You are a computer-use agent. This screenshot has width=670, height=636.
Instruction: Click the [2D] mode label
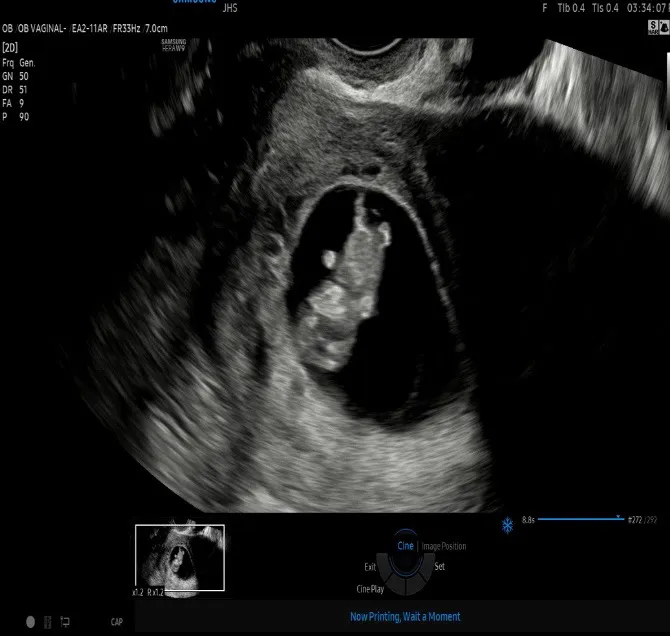coord(10,47)
